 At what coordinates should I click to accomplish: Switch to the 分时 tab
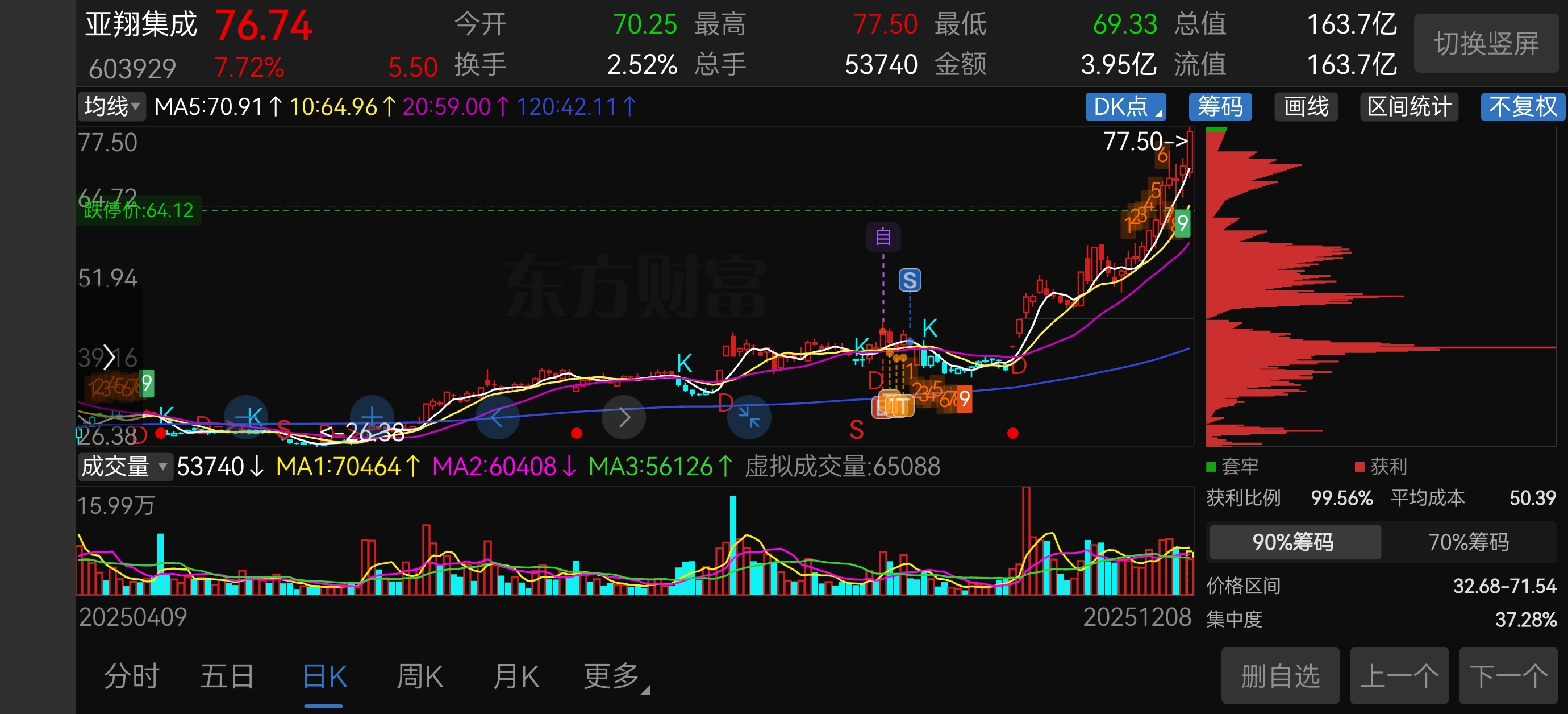(131, 676)
